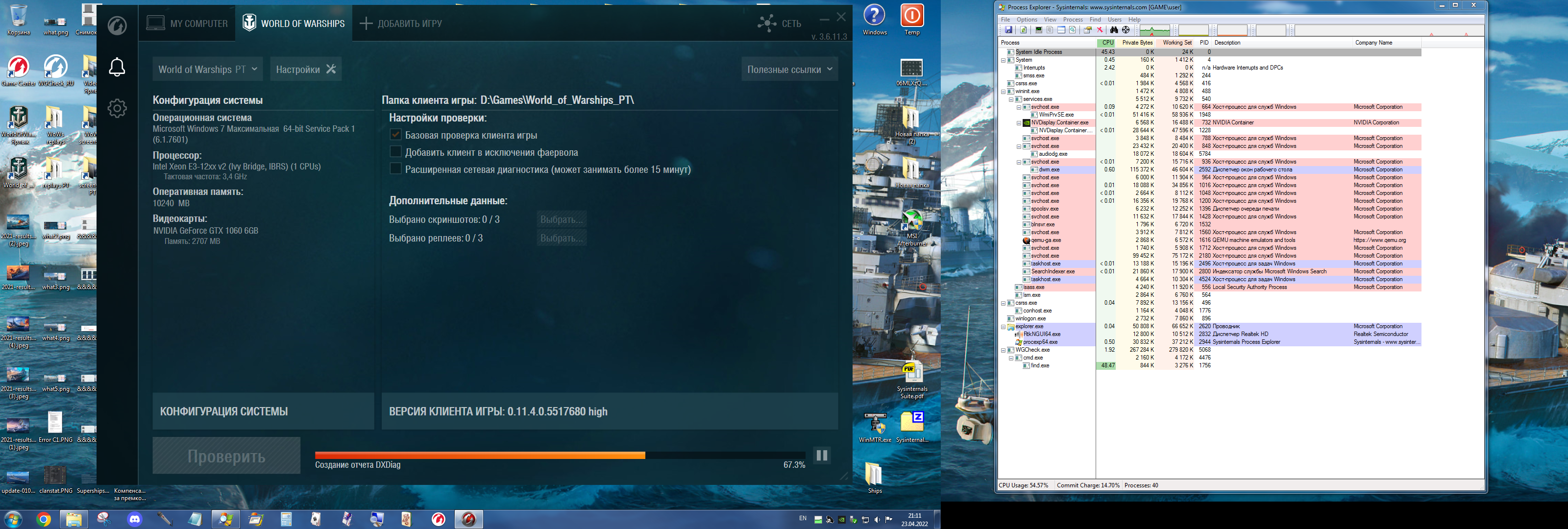1568x529 pixels.
Task: Click the red X Kill Process icon
Action: click(x=1100, y=30)
